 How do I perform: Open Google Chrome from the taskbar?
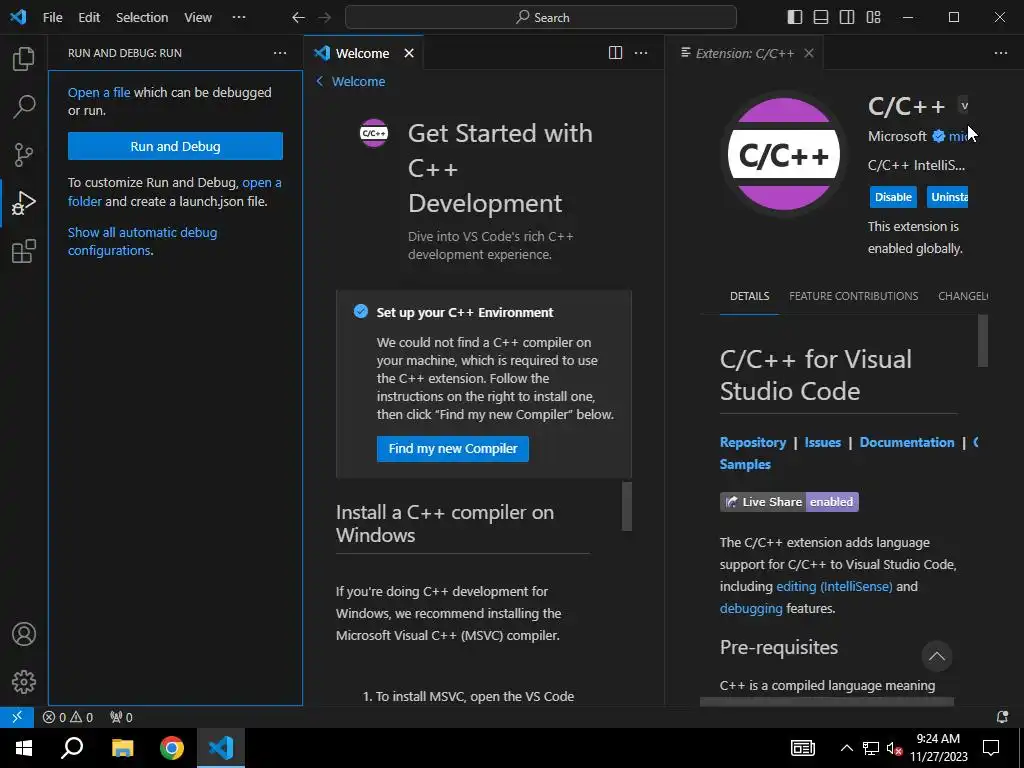tap(172, 748)
